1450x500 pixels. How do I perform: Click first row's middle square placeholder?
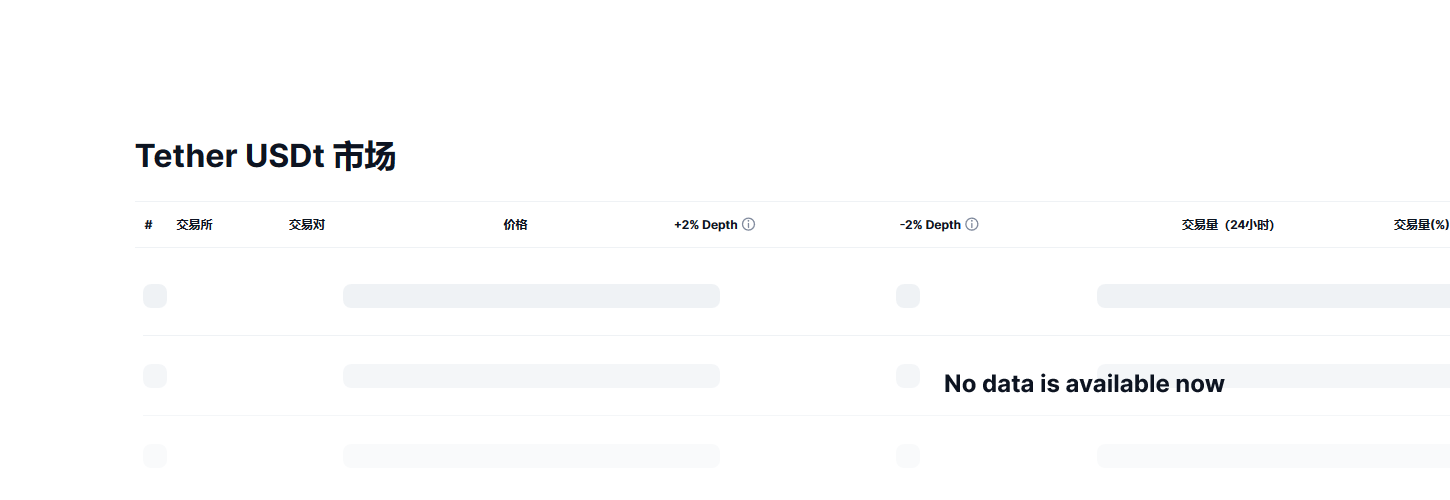(908, 296)
